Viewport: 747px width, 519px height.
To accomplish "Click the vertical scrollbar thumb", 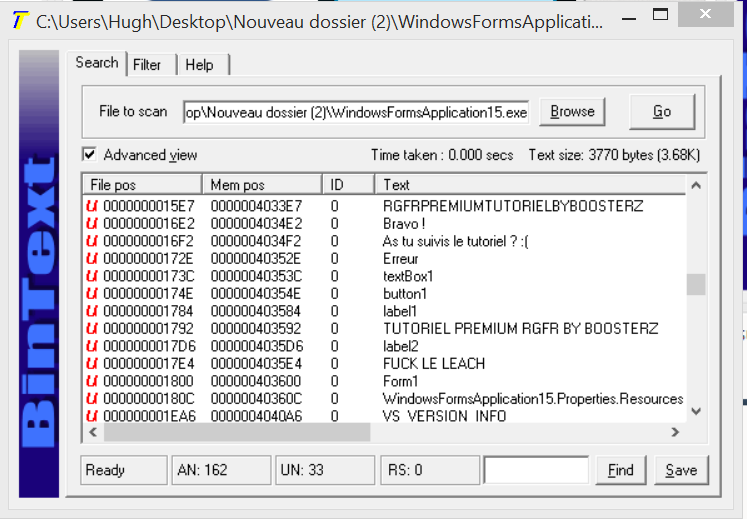I will point(696,285).
